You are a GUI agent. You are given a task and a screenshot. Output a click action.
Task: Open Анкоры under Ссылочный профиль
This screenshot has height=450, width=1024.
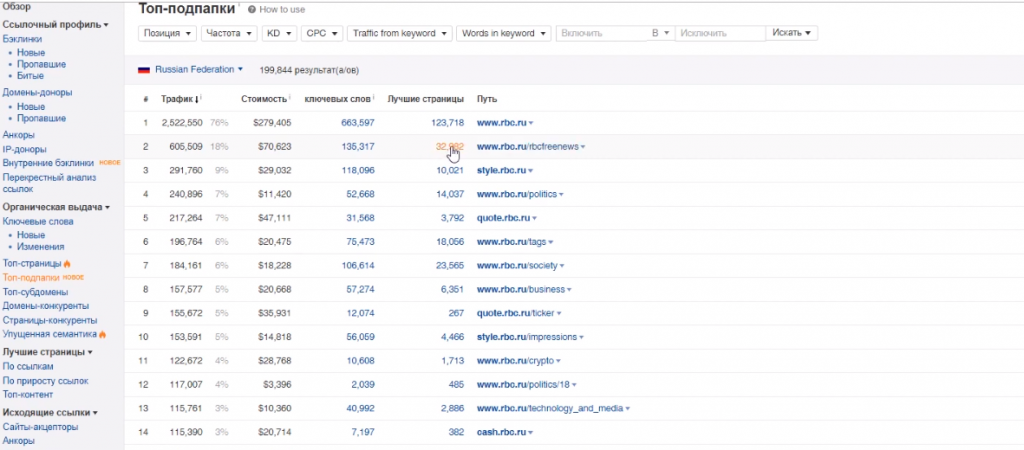click(19, 135)
